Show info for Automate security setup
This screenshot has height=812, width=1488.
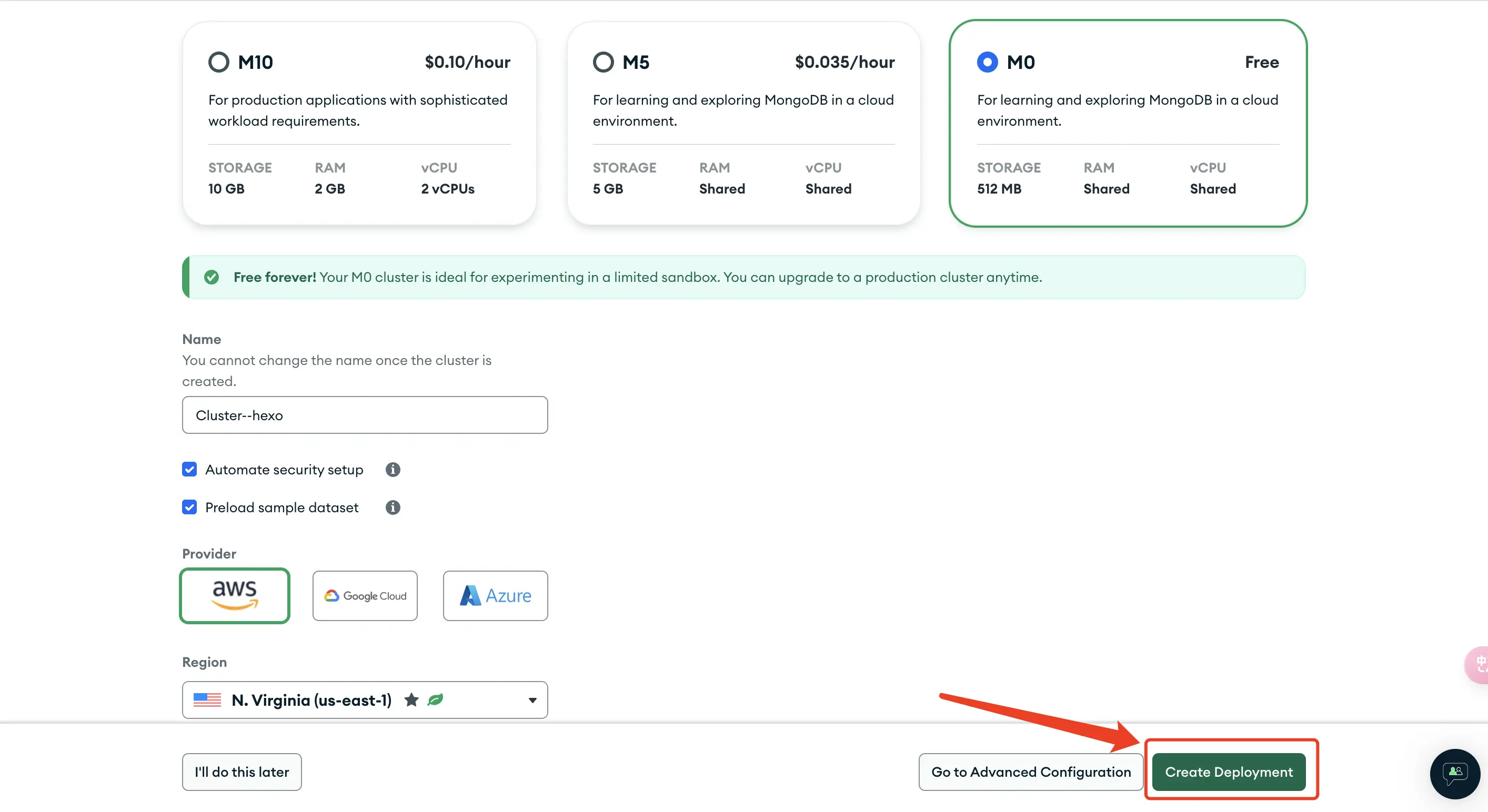(393, 470)
